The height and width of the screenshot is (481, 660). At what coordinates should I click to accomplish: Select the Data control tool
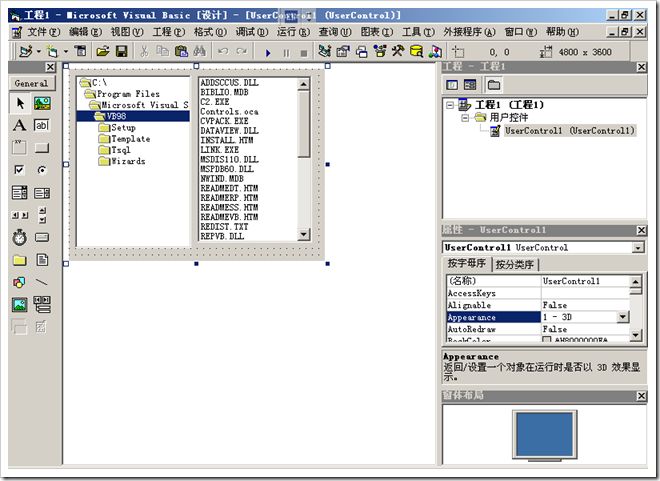[x=42, y=305]
